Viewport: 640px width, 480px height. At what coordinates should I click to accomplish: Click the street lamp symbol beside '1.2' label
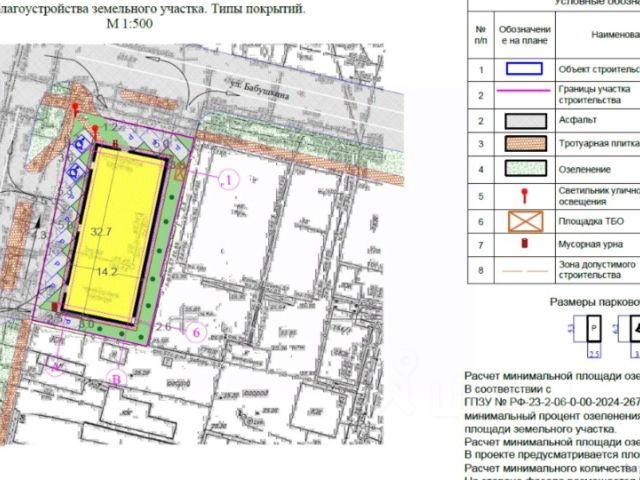tap(95, 132)
